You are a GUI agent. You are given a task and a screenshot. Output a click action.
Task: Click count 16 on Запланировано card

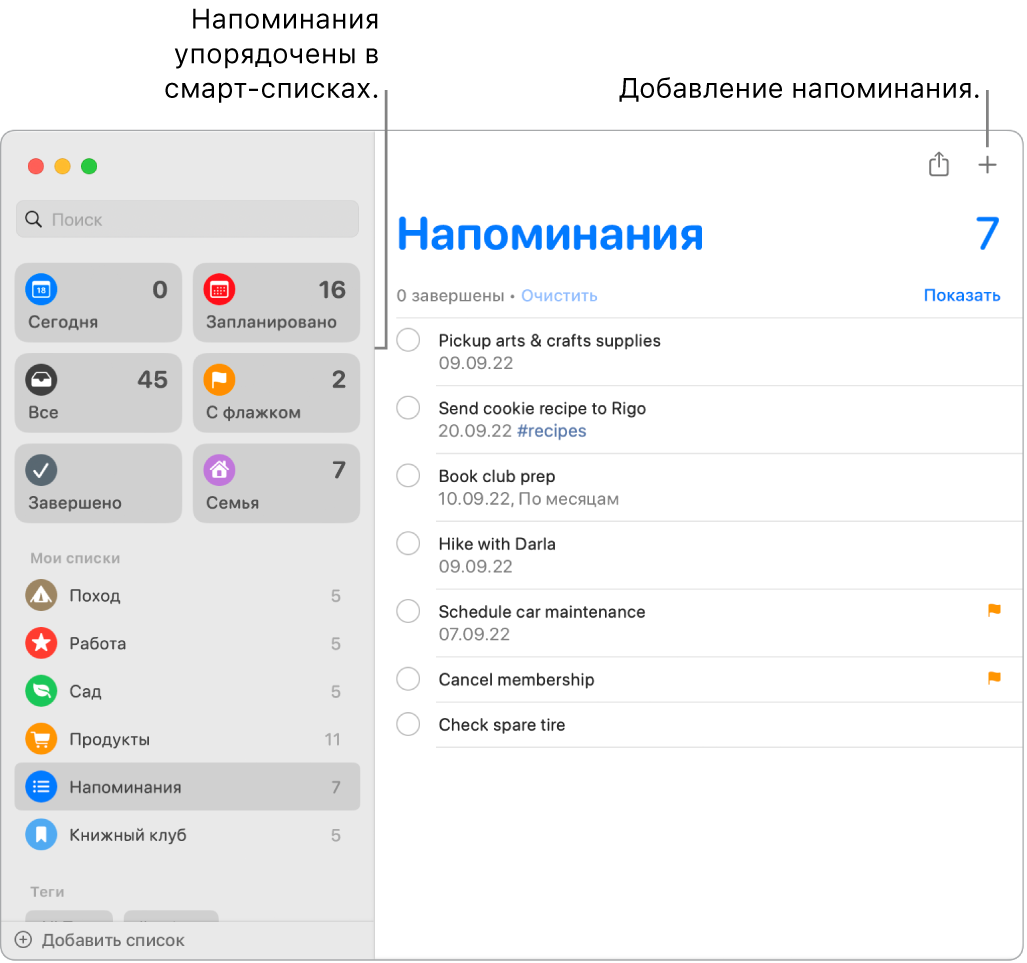[332, 290]
